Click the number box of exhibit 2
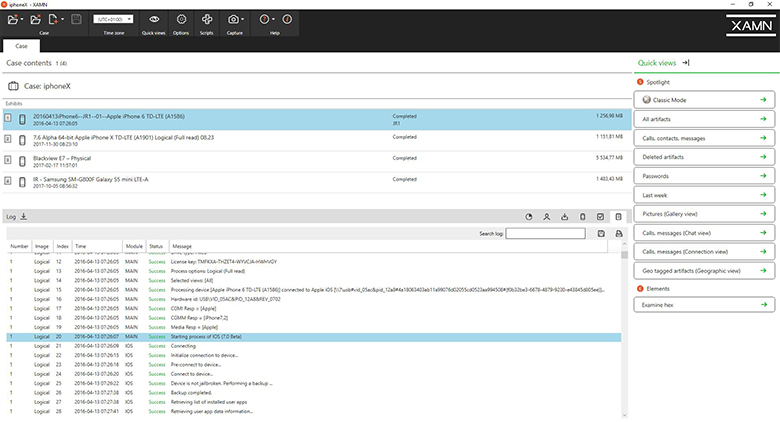Screen dimensions: 780x422 click(7, 139)
